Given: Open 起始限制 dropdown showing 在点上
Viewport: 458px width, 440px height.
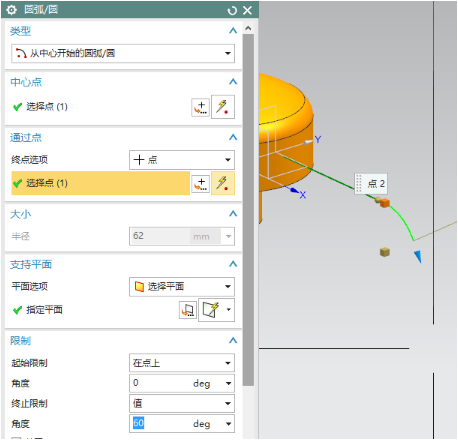Looking at the screenshot, I should point(182,363).
